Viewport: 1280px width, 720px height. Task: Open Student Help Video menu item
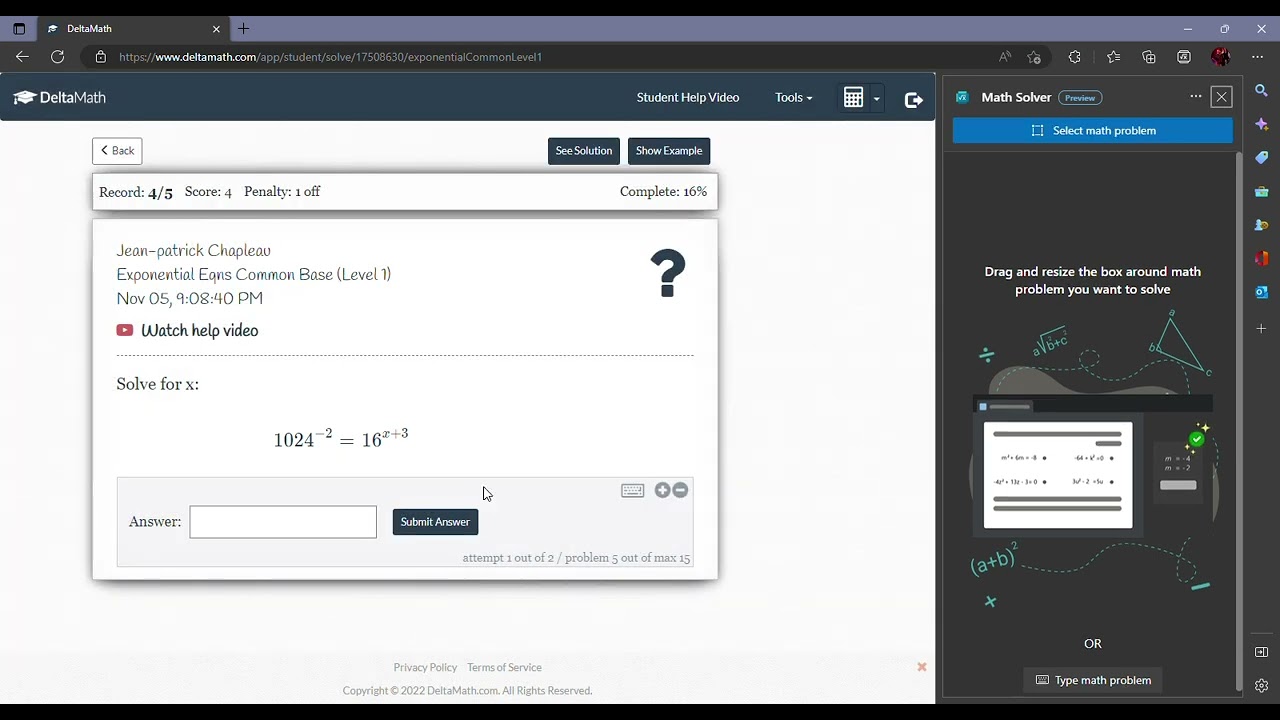click(x=688, y=97)
